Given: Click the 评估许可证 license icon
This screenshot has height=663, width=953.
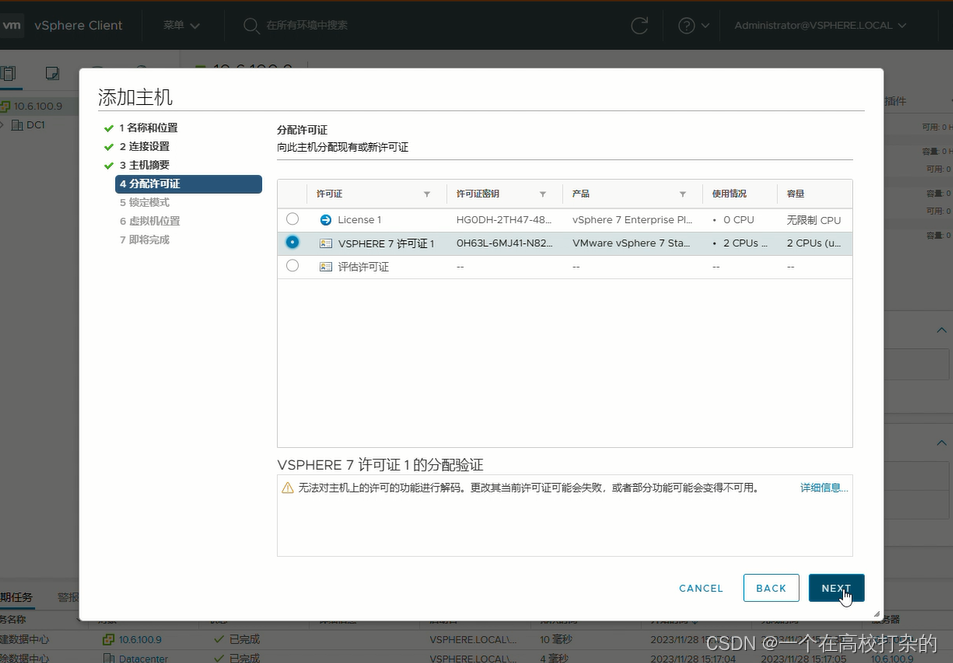Looking at the screenshot, I should [326, 267].
